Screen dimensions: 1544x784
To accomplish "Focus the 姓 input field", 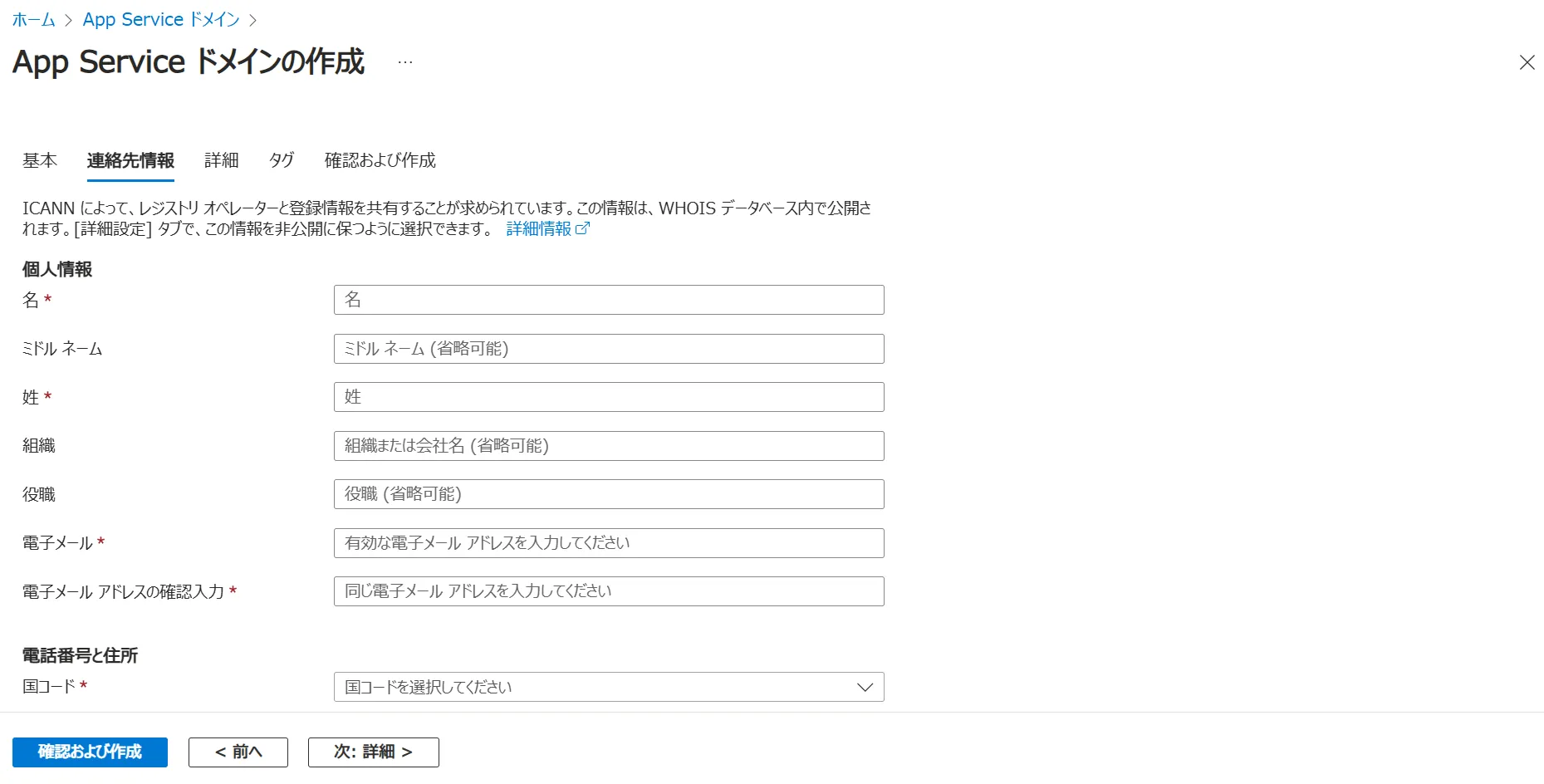I will 609,397.
